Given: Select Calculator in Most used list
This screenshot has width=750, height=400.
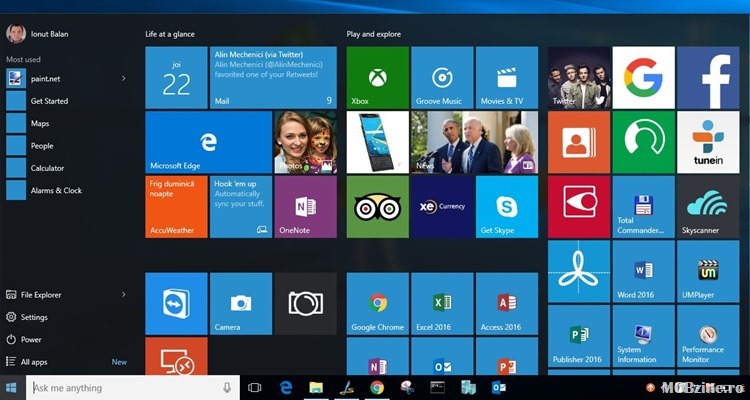Looking at the screenshot, I should point(47,168).
